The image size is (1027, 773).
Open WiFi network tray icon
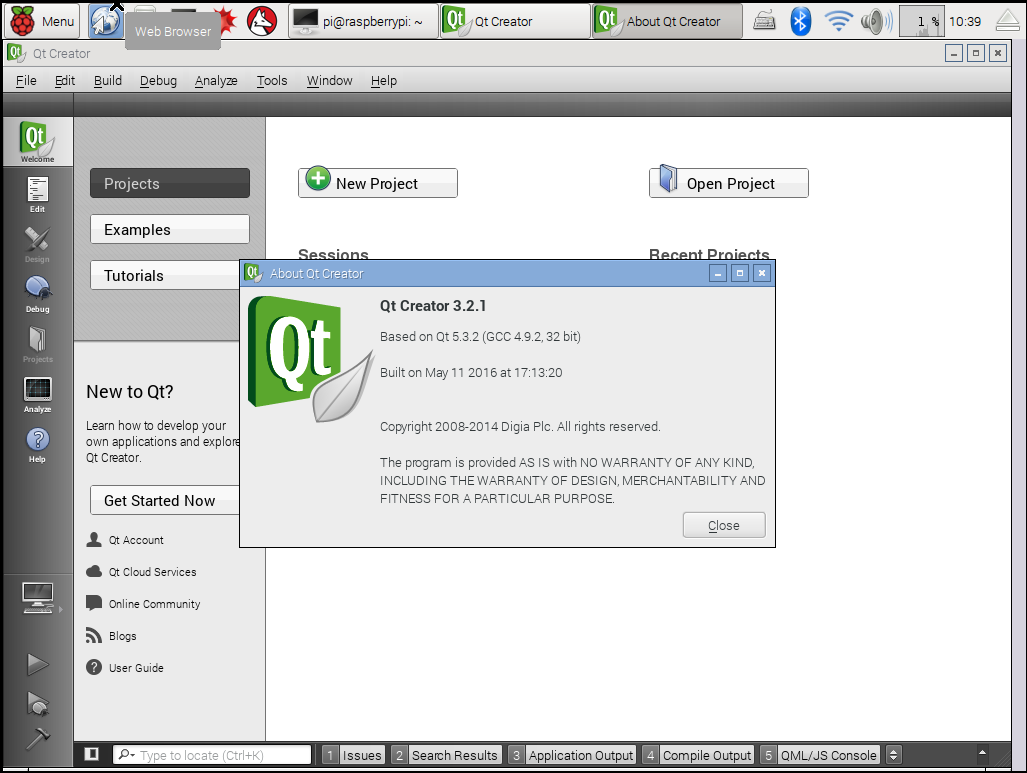(x=838, y=21)
